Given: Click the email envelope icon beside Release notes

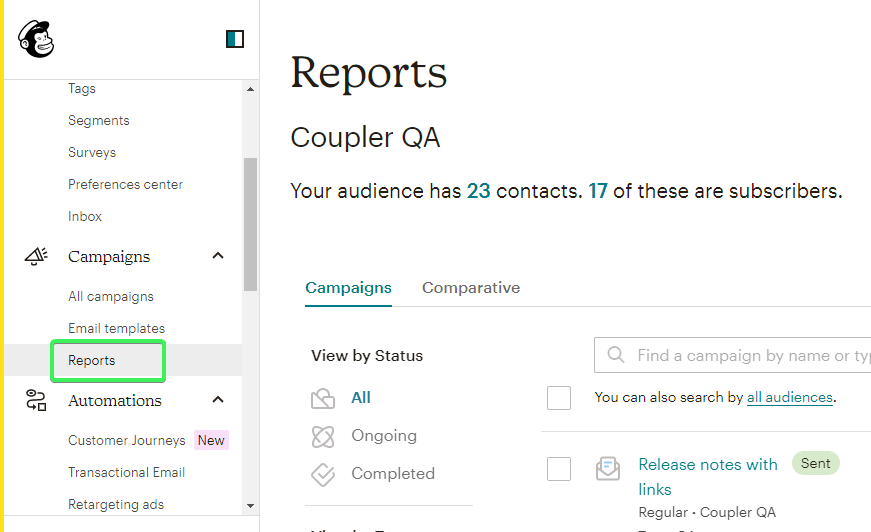Looking at the screenshot, I should pos(608,469).
